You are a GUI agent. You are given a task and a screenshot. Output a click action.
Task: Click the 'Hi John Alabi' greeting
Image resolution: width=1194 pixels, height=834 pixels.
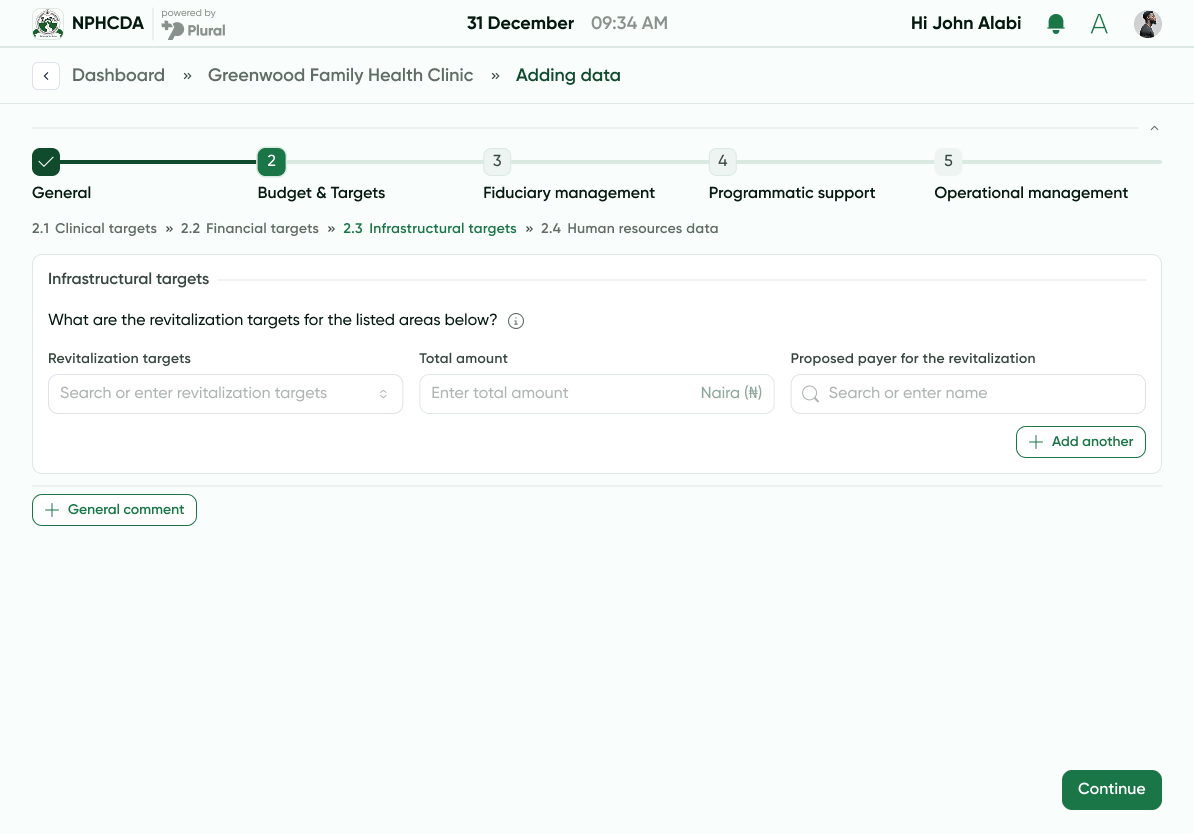(x=966, y=24)
